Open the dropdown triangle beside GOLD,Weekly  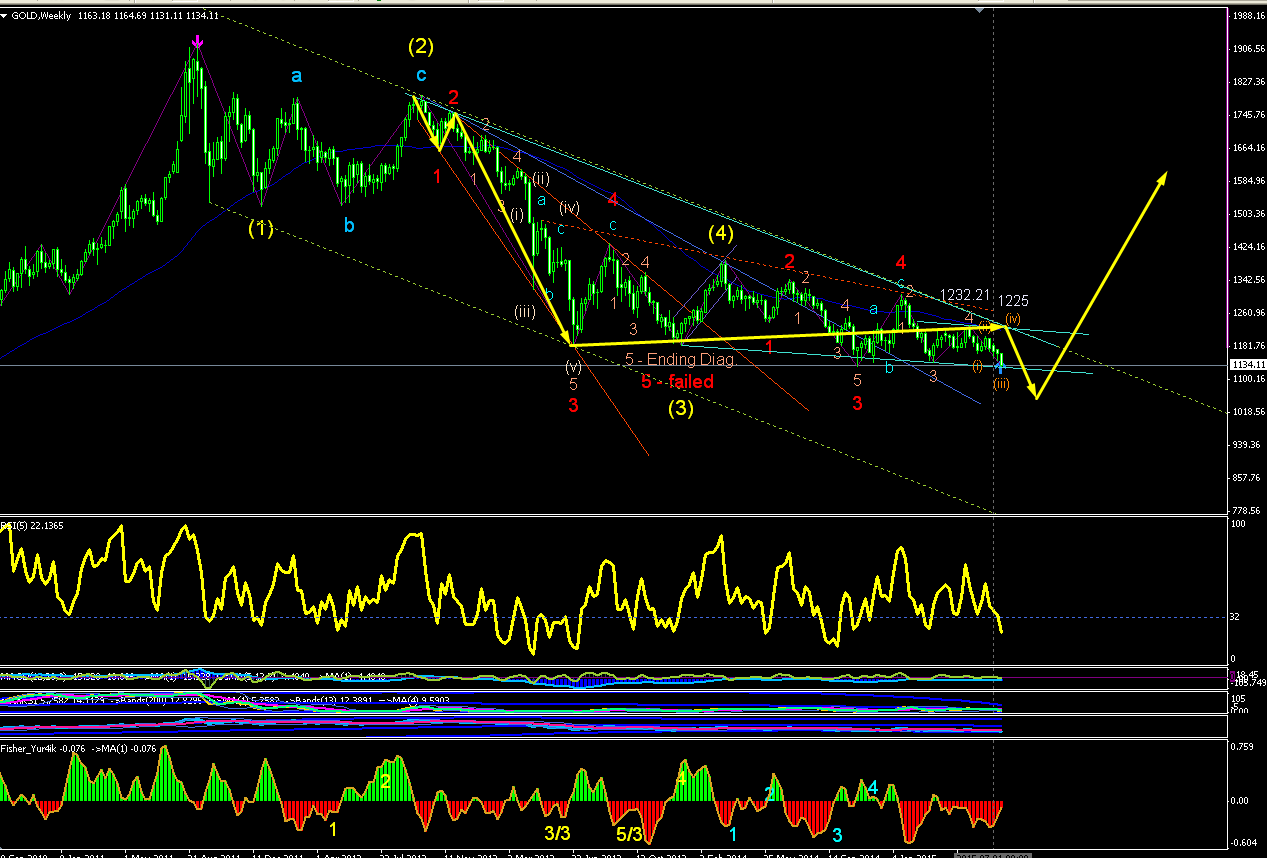pos(5,6)
